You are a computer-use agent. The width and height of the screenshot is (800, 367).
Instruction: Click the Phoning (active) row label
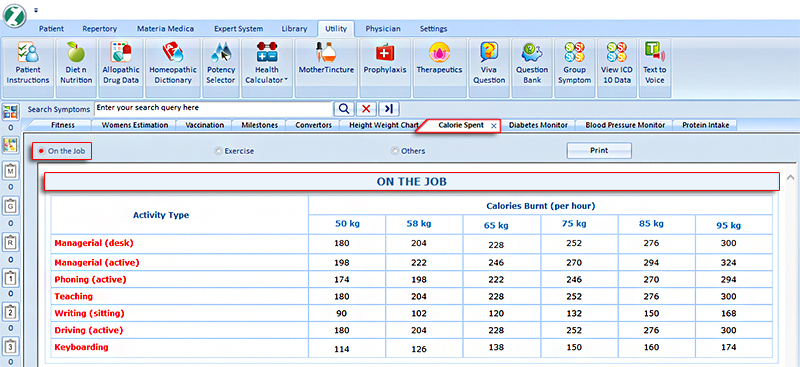click(x=90, y=280)
